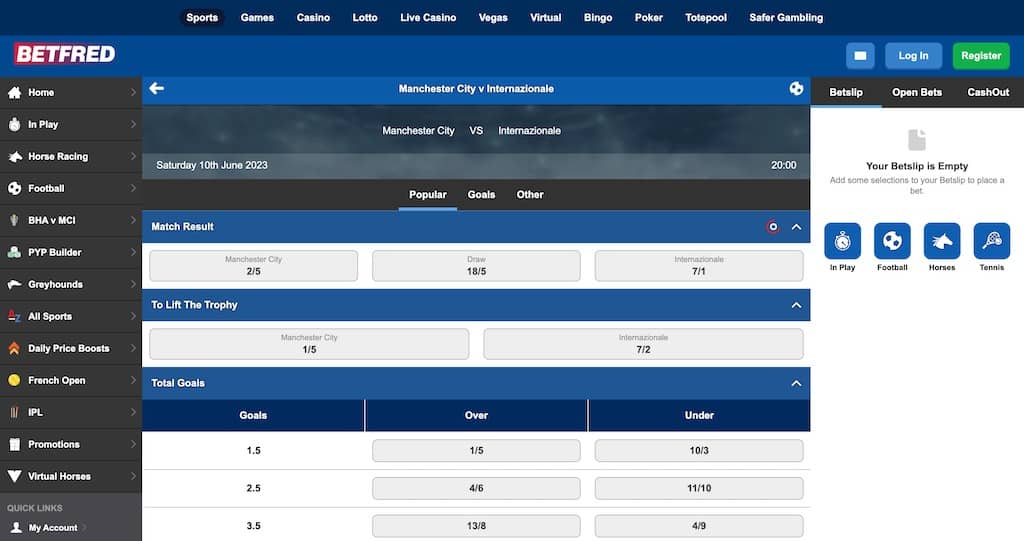Click the French Open tennis ball icon
1024x541 pixels.
coord(14,380)
